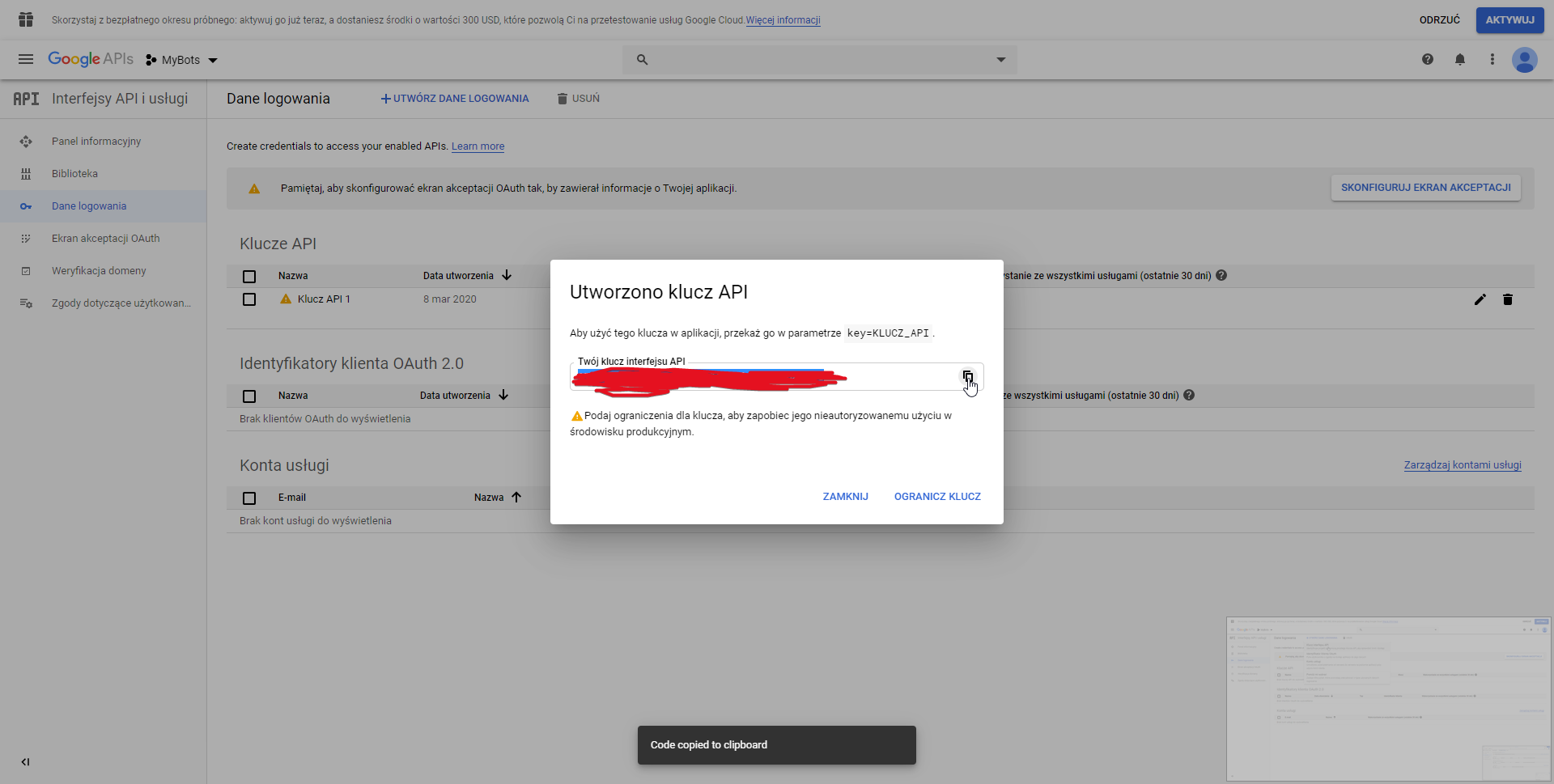Edit Klucz API 1 with pencil icon
Image resolution: width=1554 pixels, height=784 pixels.
pyautogui.click(x=1480, y=299)
